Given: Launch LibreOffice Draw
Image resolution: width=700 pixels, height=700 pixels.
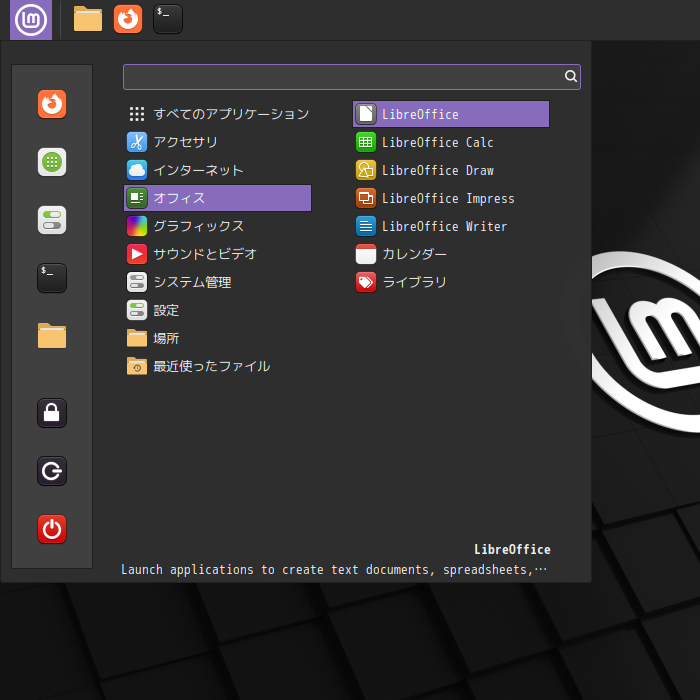Looking at the screenshot, I should pos(437,170).
